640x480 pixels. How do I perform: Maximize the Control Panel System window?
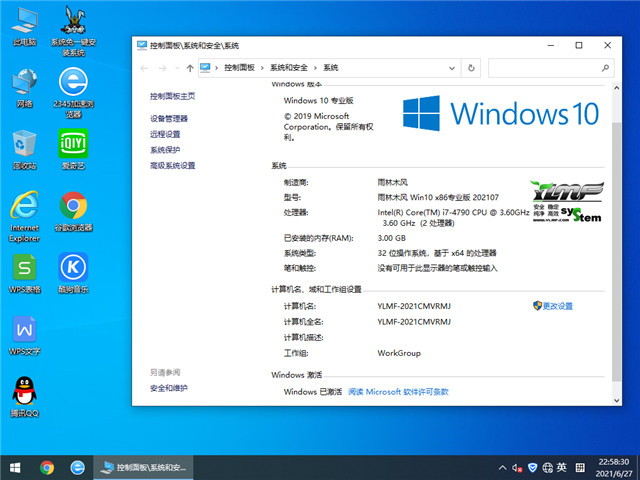(x=579, y=45)
